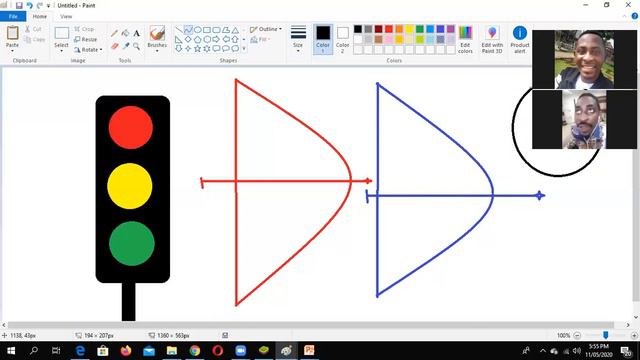This screenshot has height=360, width=640.
Task: Choose the Triangle shape
Action: pos(235,30)
